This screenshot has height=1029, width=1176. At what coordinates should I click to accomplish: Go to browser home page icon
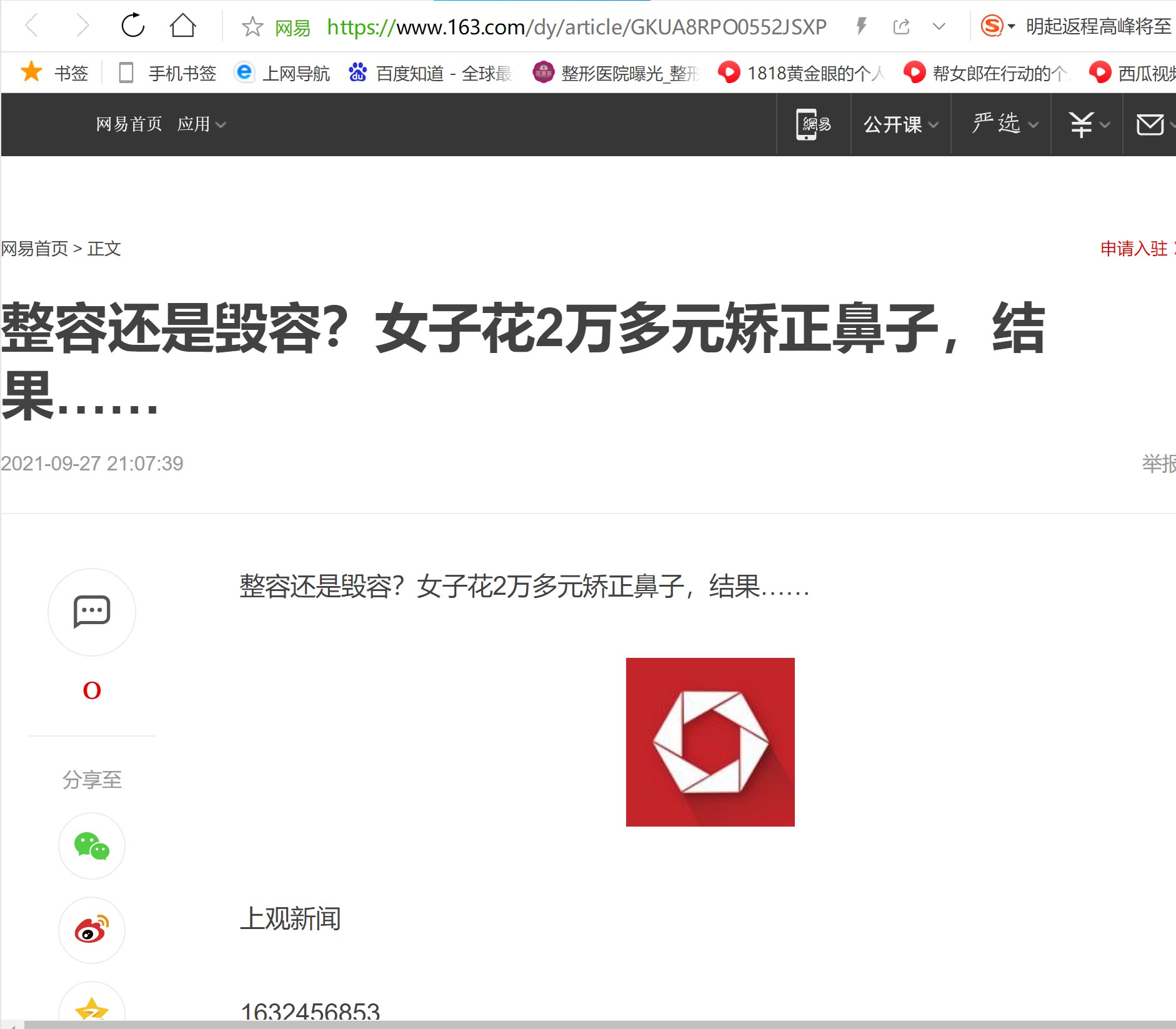pos(183,26)
